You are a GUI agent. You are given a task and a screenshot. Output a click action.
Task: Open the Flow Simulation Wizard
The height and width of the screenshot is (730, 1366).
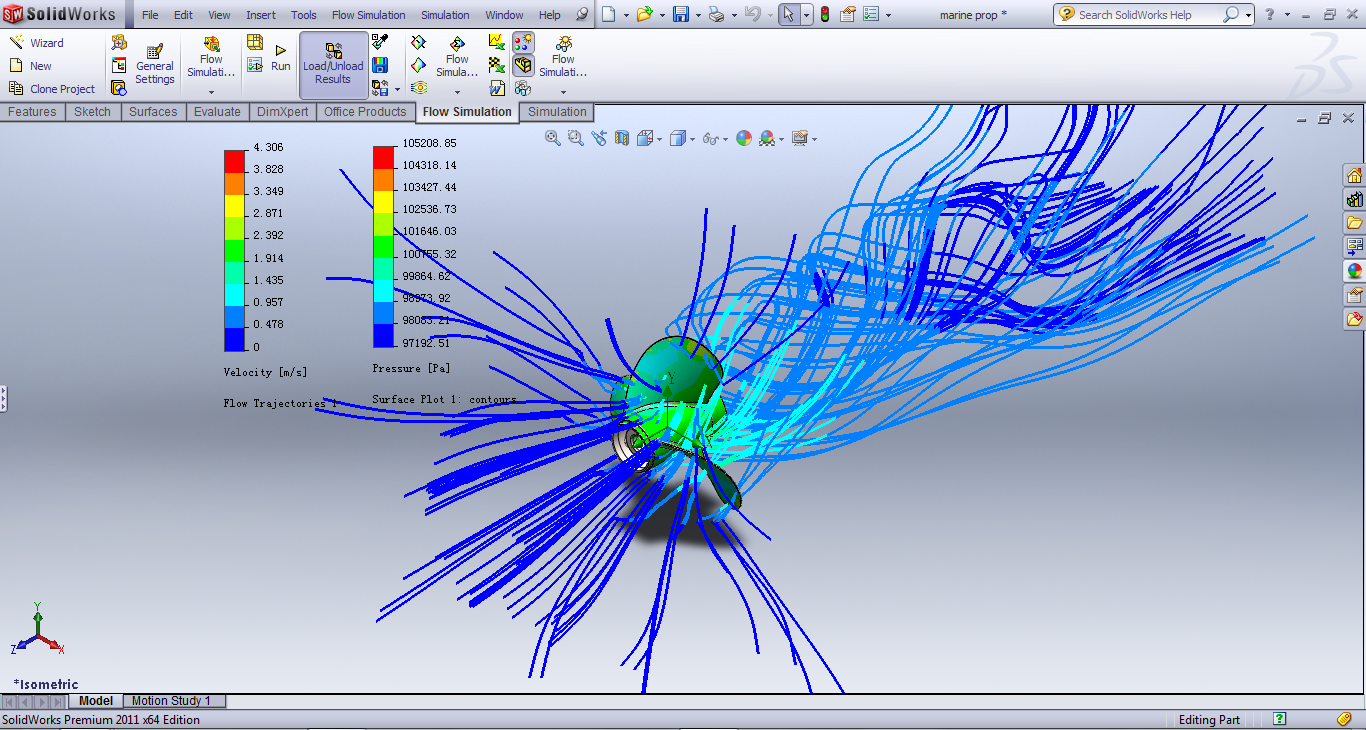point(36,43)
